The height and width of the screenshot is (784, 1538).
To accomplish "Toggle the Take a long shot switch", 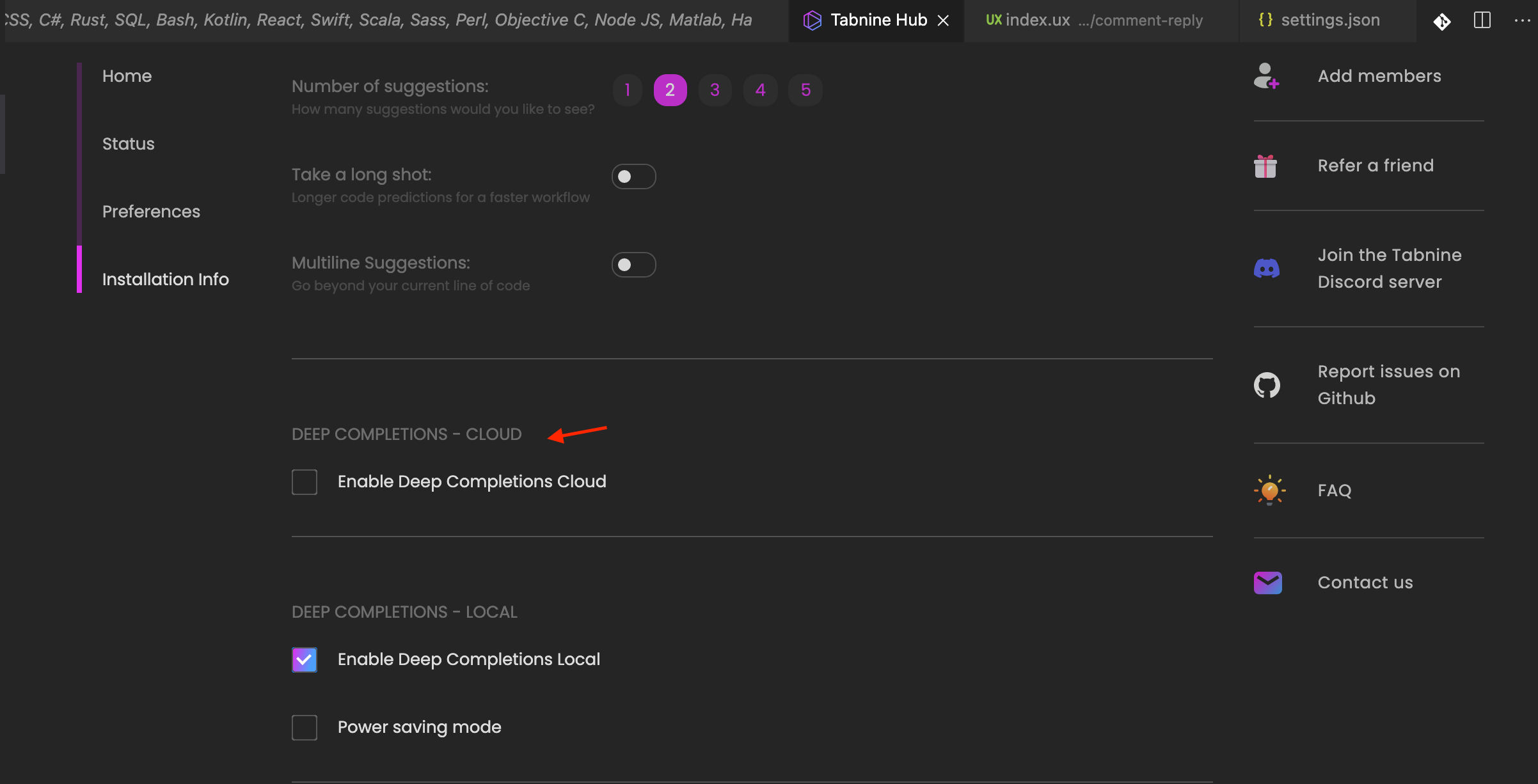I will click(634, 176).
